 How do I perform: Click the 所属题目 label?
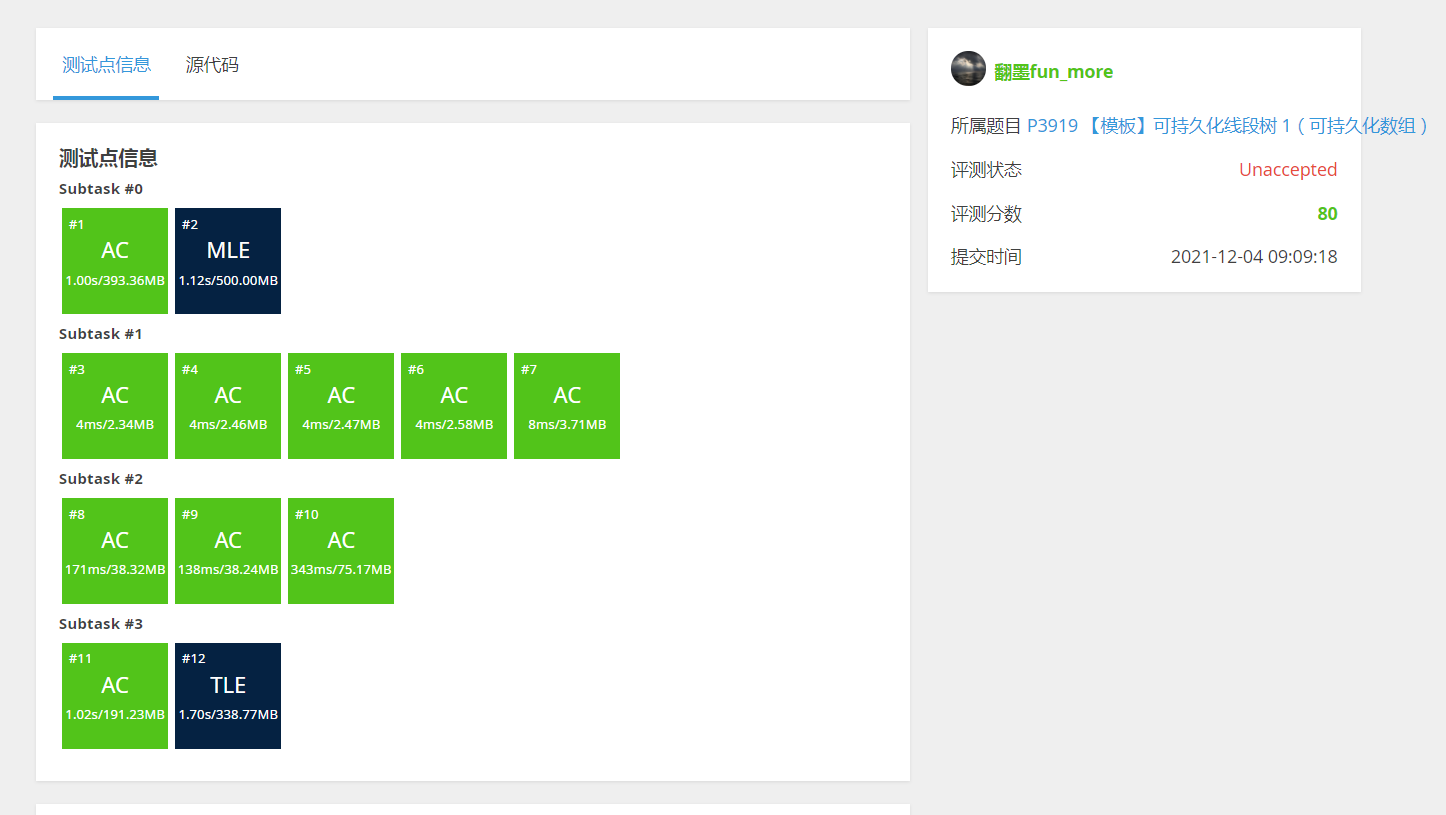(986, 126)
